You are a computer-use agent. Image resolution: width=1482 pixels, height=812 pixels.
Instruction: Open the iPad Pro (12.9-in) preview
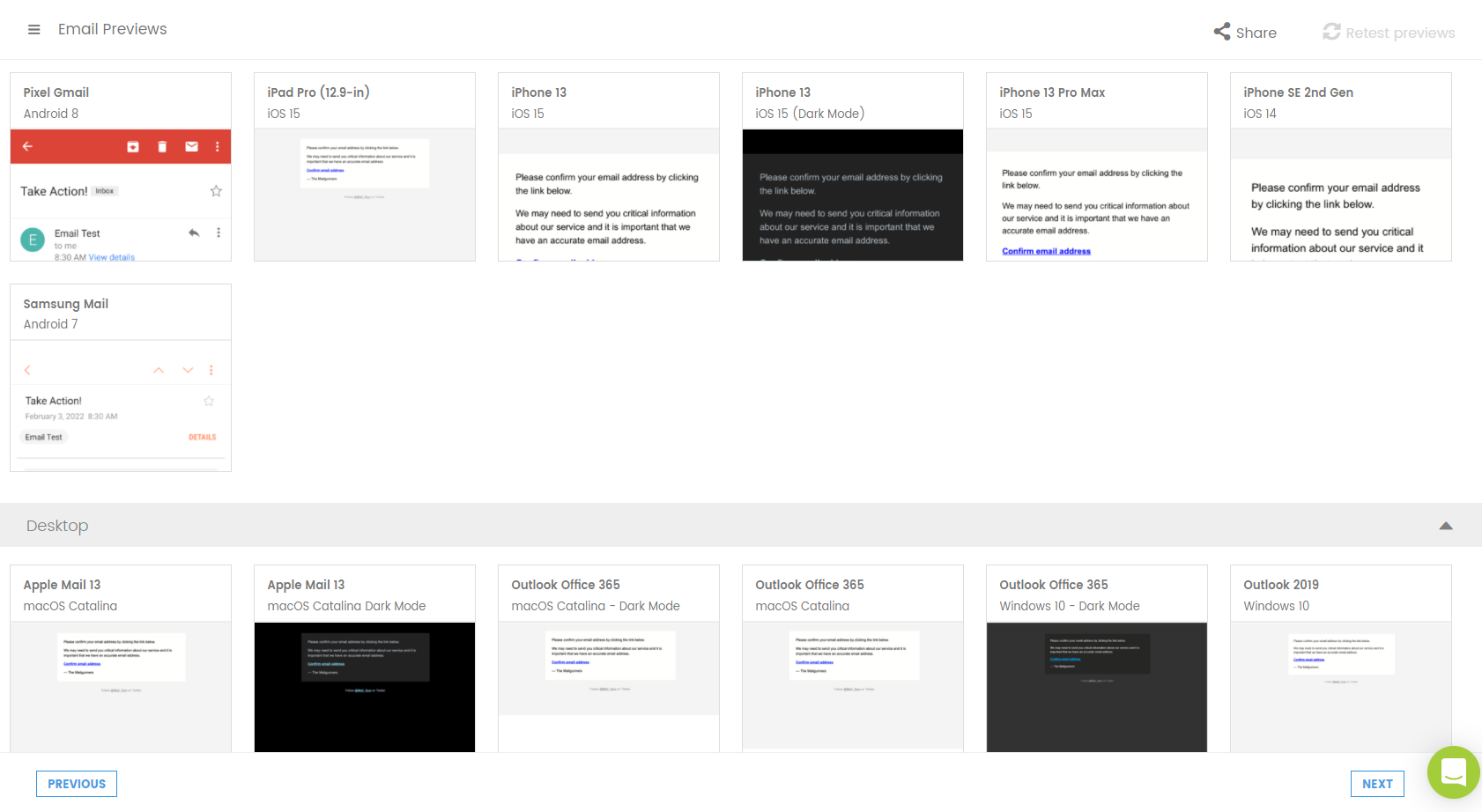(x=365, y=167)
